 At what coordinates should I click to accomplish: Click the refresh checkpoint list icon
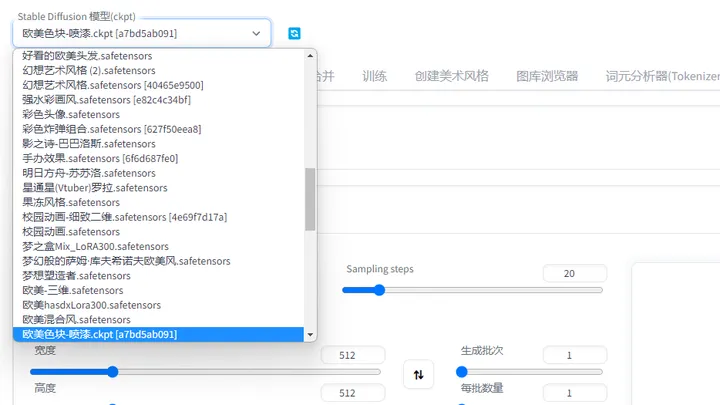(x=294, y=34)
